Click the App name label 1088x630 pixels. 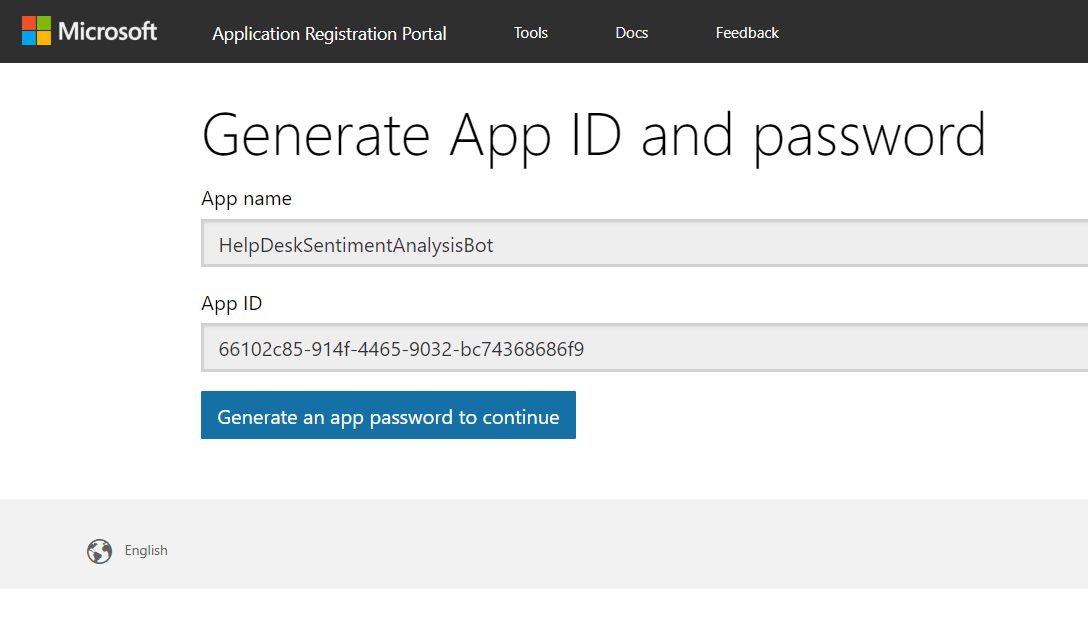click(246, 198)
